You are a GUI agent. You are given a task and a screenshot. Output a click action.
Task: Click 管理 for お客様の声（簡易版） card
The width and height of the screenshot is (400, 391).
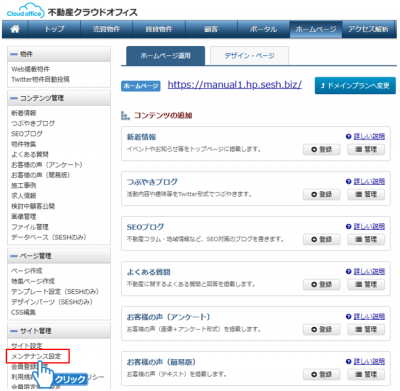pyautogui.click(x=366, y=374)
